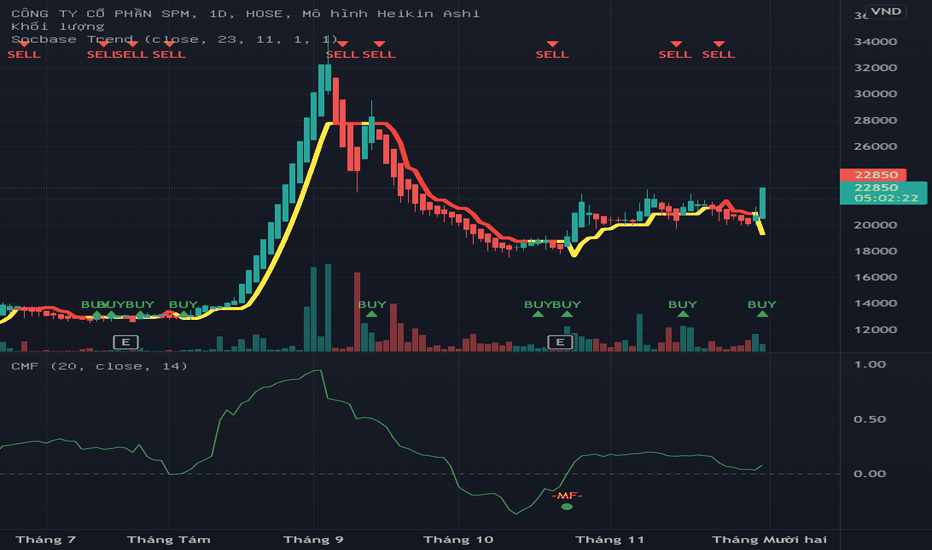Click the rightmost BUY arrow signal
Screen dimensions: 932x550
click(762, 314)
